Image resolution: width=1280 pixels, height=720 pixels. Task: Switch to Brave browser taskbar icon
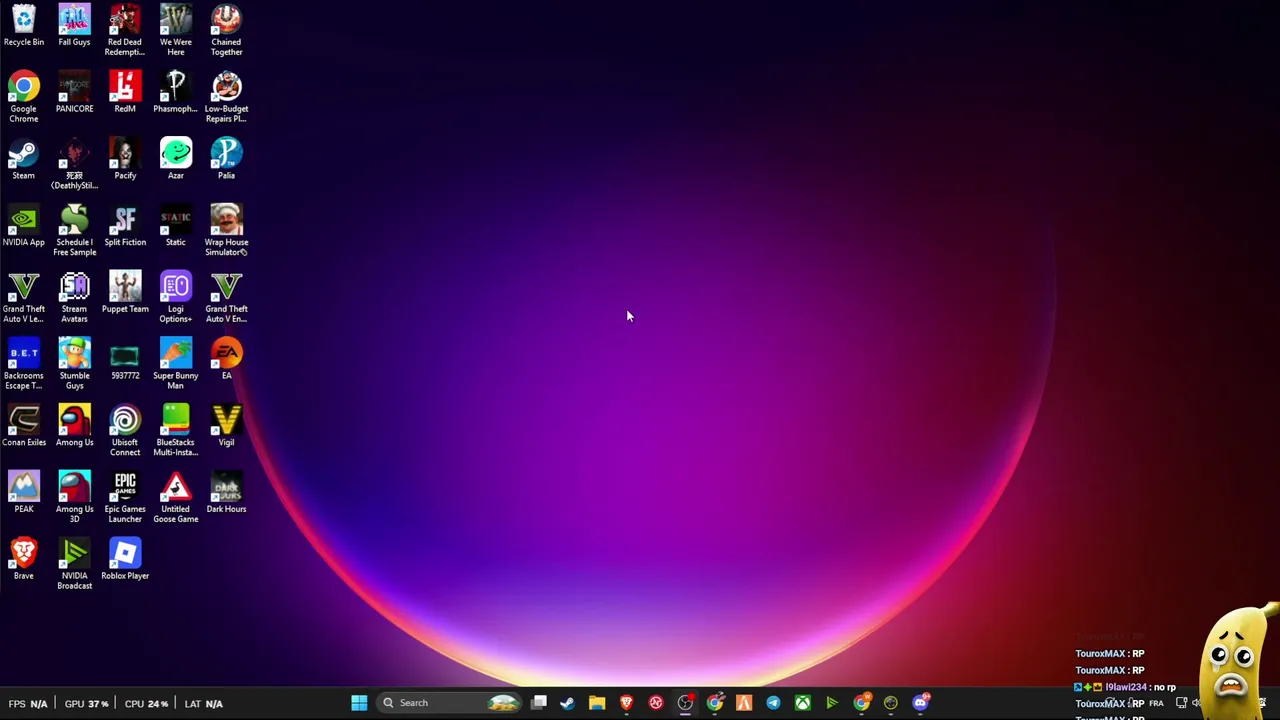pyautogui.click(x=626, y=703)
